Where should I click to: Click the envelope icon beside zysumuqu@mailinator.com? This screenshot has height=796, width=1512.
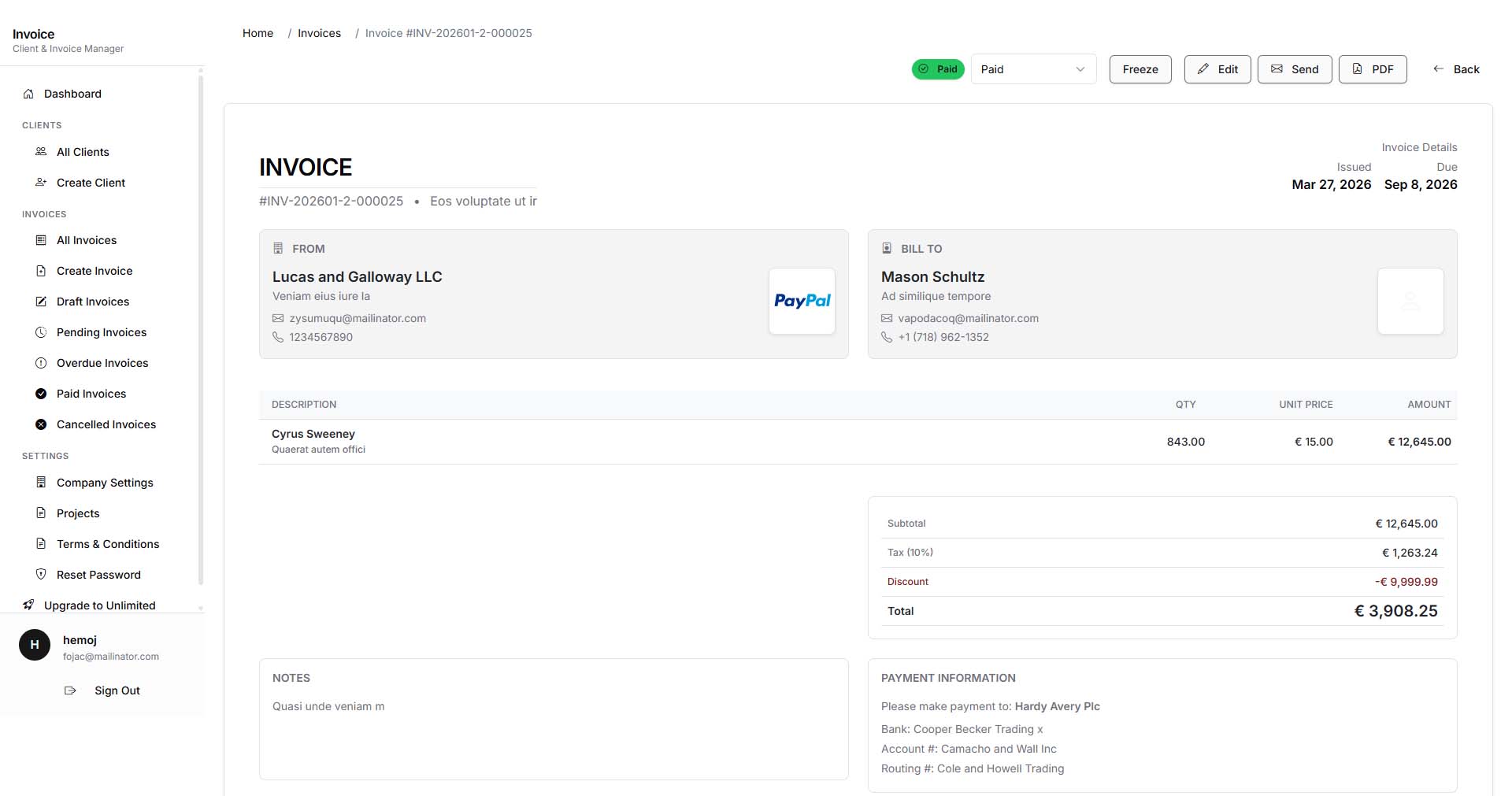pos(278,319)
